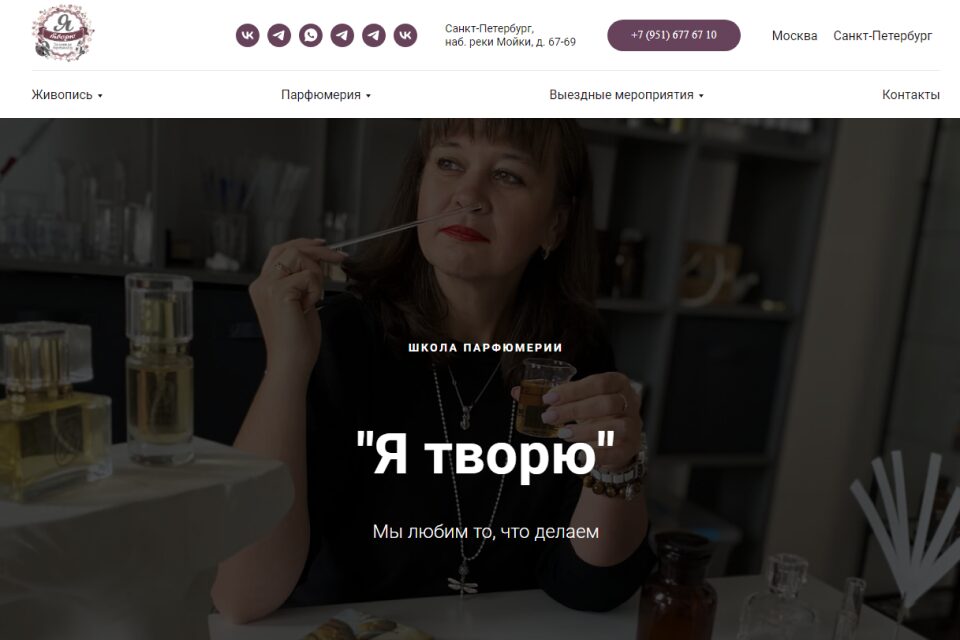The image size is (960, 640).
Task: Expand the Выездные мероприятия dropdown
Action: 626,95
